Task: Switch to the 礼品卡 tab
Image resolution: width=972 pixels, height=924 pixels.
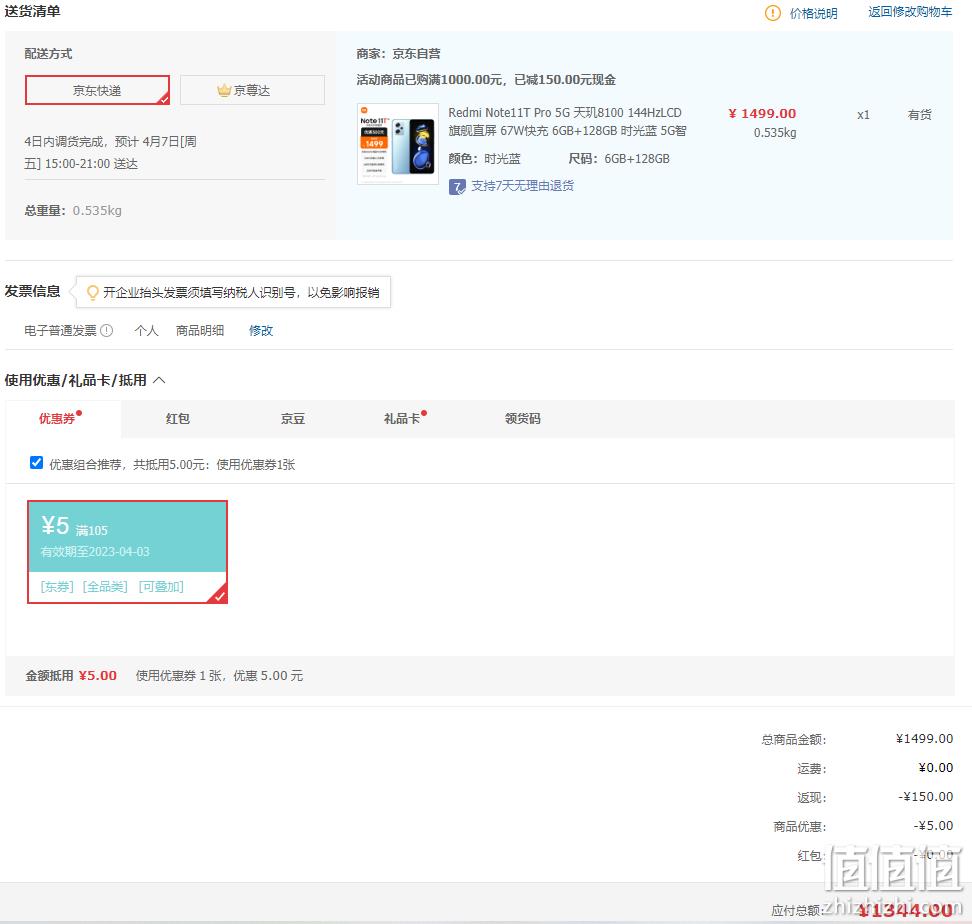Action: 402,419
